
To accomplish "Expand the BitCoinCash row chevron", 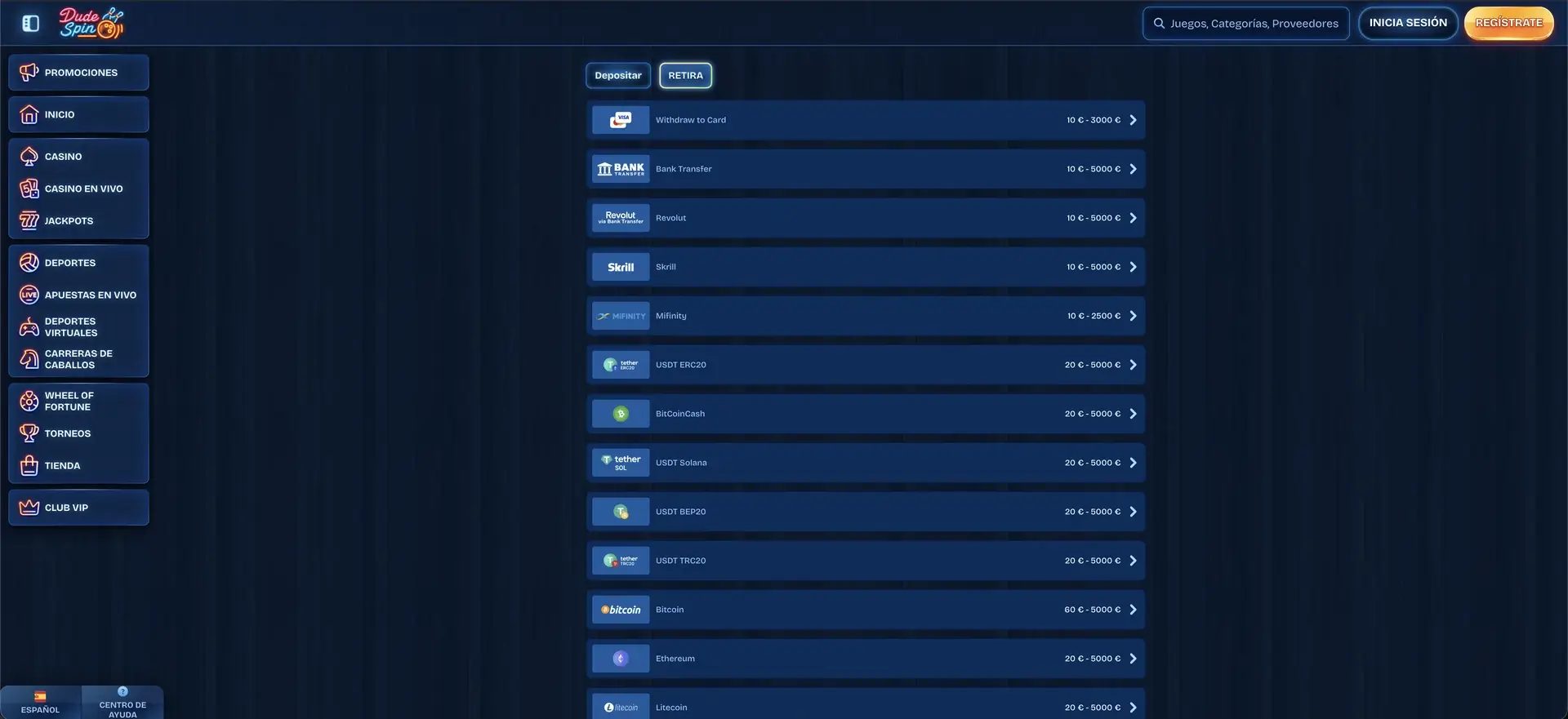I will (1133, 414).
